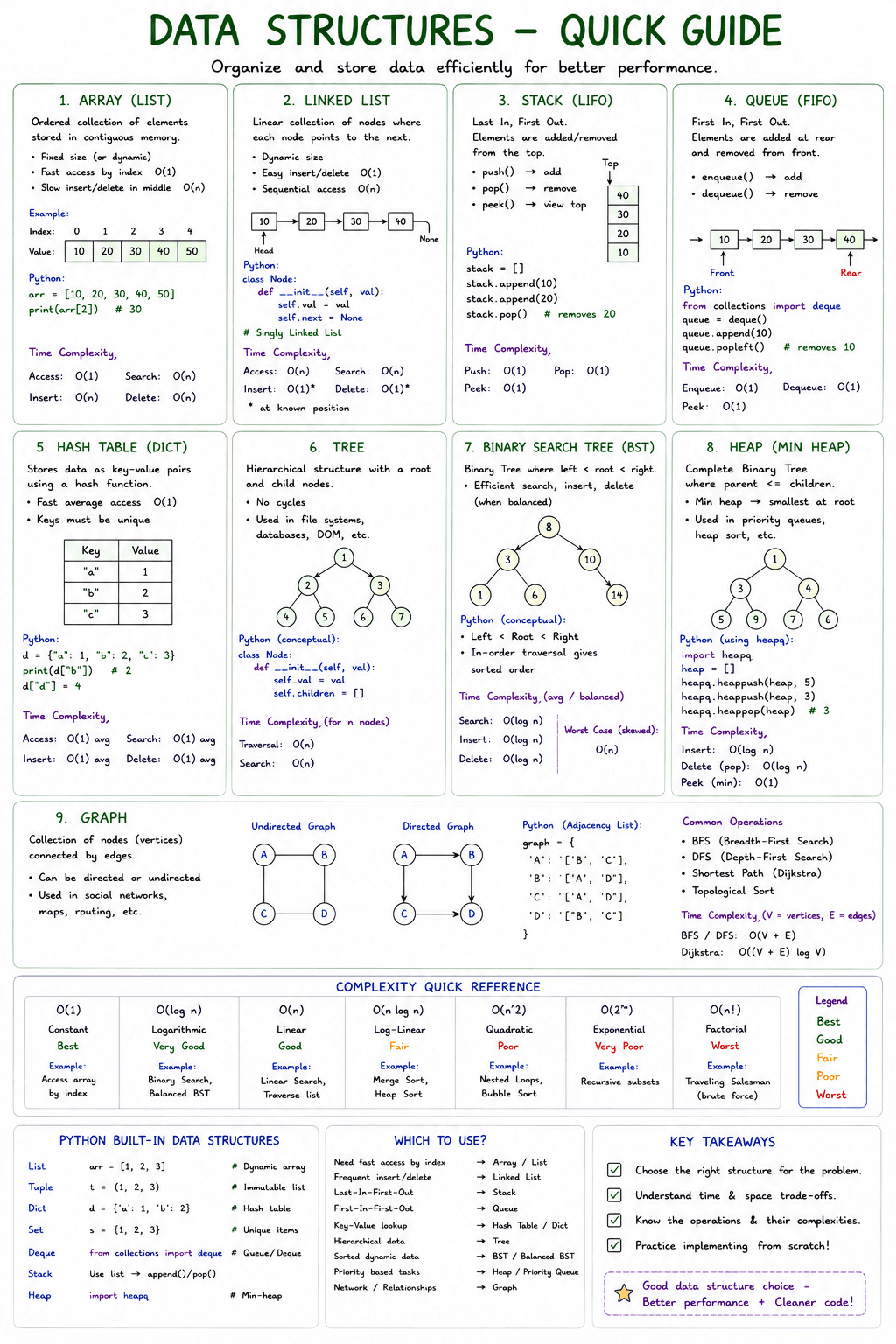
Task: Click "Topological Sort" under Common Operations
Action: pyautogui.click(x=733, y=891)
